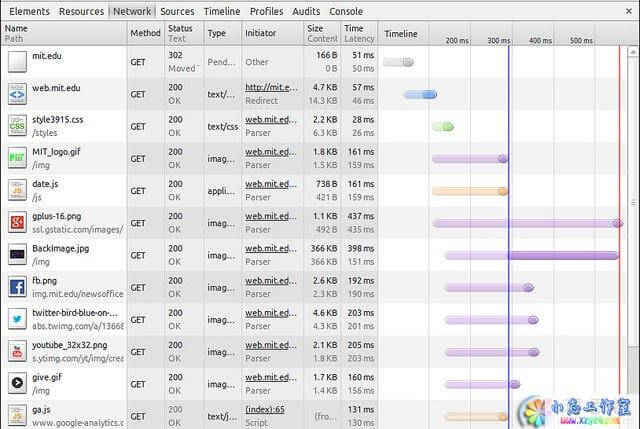The width and height of the screenshot is (640, 429).
Task: Click the mit.edu gray timeline bar
Action: pyautogui.click(x=398, y=62)
